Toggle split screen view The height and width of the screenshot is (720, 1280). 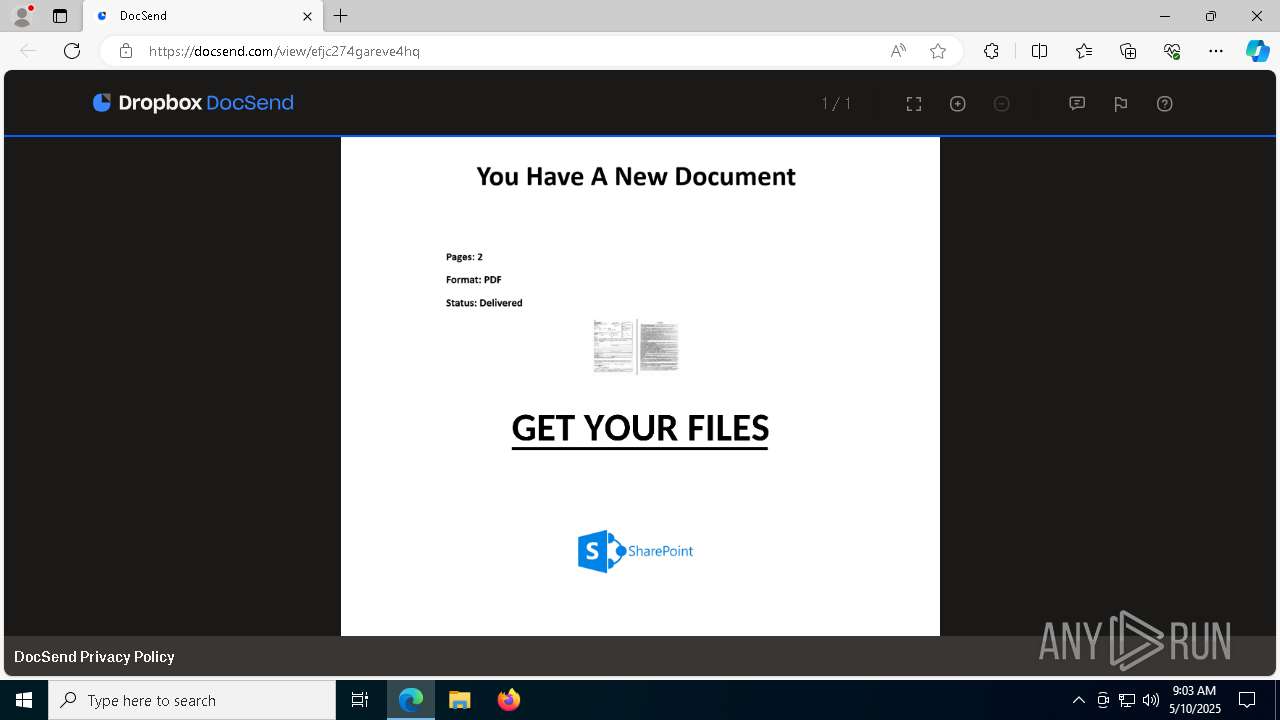1039,51
